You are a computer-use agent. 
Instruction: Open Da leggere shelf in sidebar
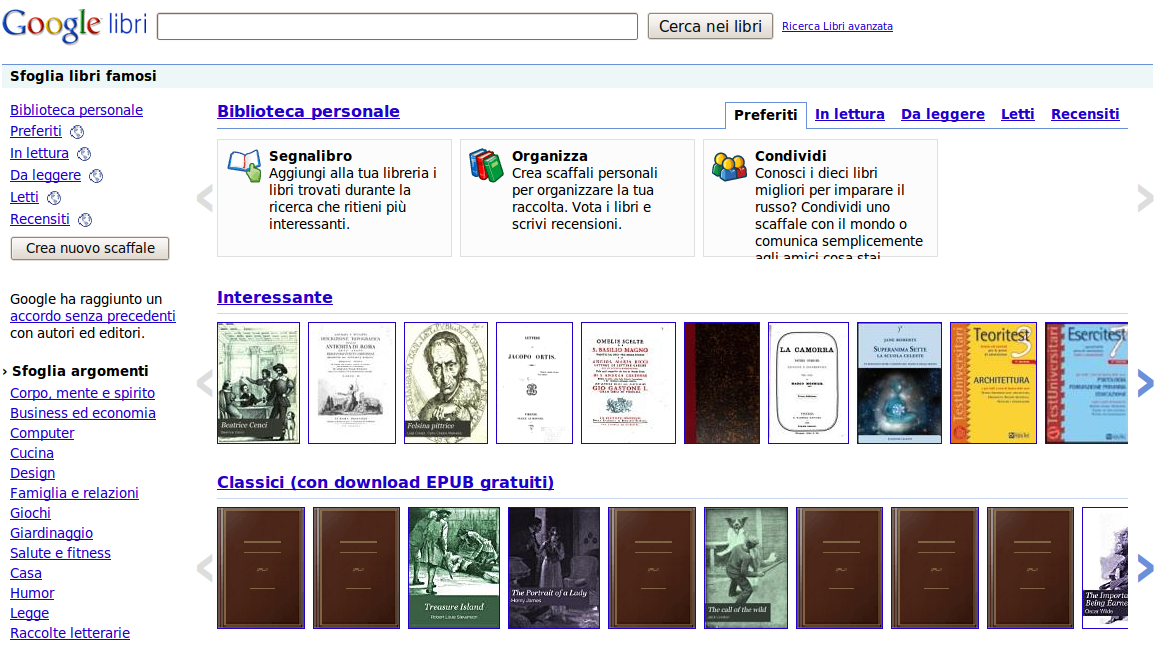click(x=46, y=176)
